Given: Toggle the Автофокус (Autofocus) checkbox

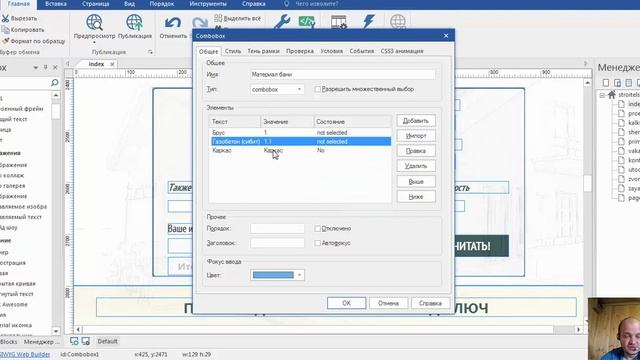Looking at the screenshot, I should coord(318,243).
